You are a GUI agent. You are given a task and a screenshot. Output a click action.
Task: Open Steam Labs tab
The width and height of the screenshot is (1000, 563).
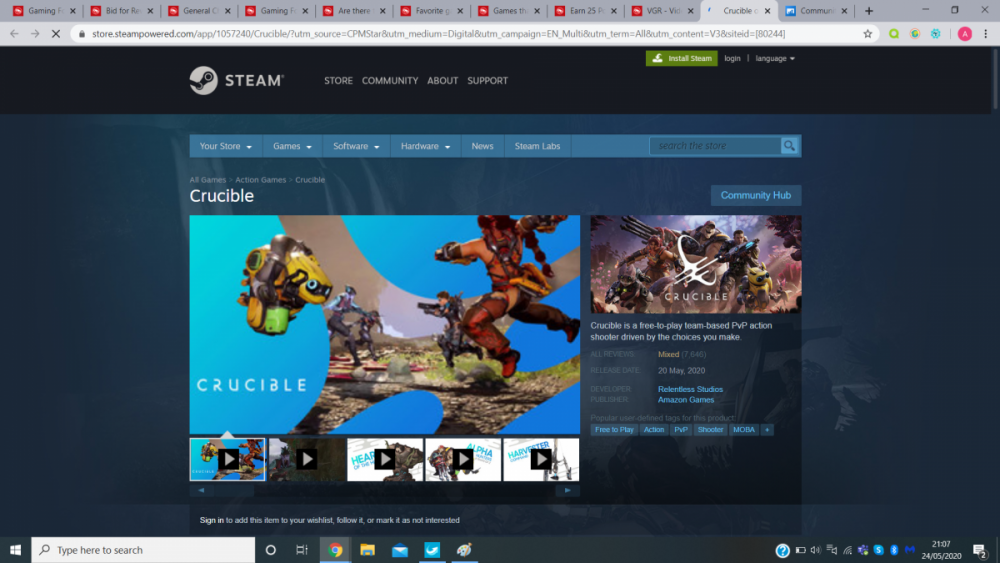[538, 146]
